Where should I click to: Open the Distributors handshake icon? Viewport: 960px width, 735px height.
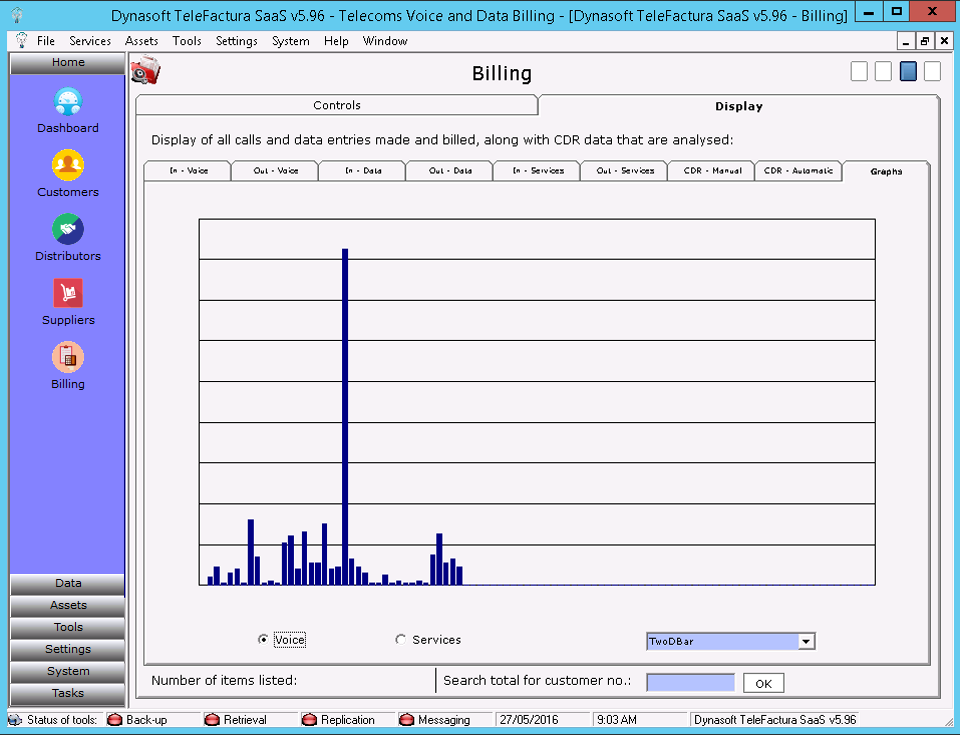[68, 230]
